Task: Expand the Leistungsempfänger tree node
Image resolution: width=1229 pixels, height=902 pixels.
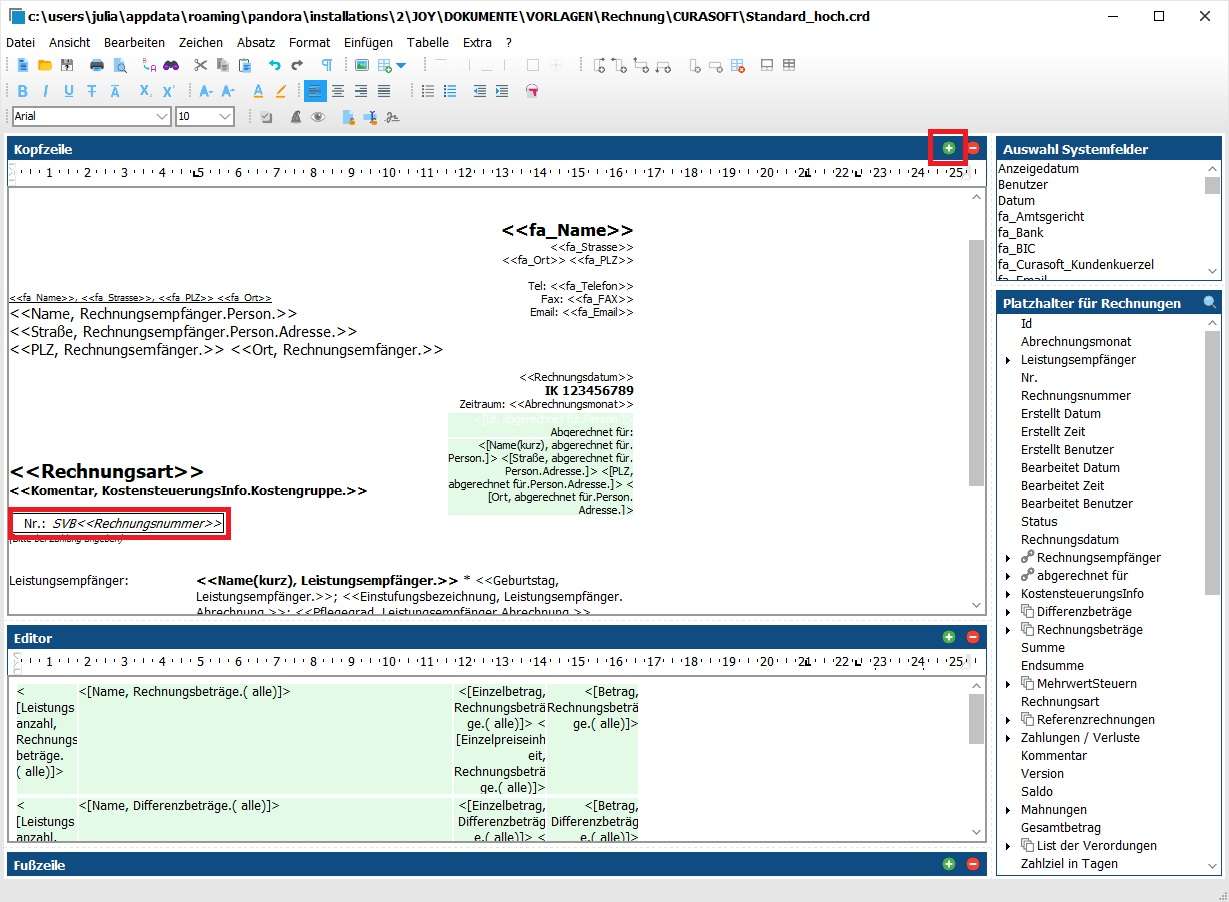Action: [1008, 360]
